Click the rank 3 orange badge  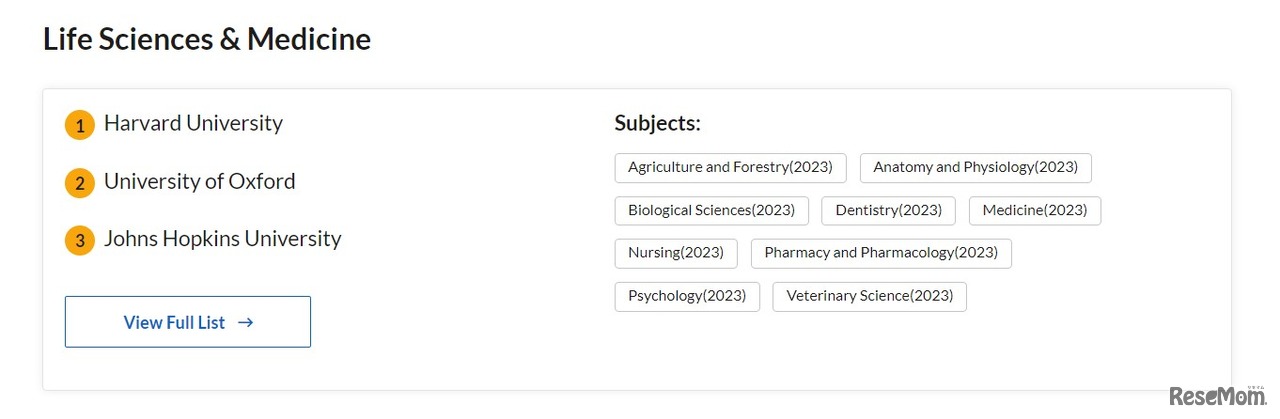click(x=79, y=241)
